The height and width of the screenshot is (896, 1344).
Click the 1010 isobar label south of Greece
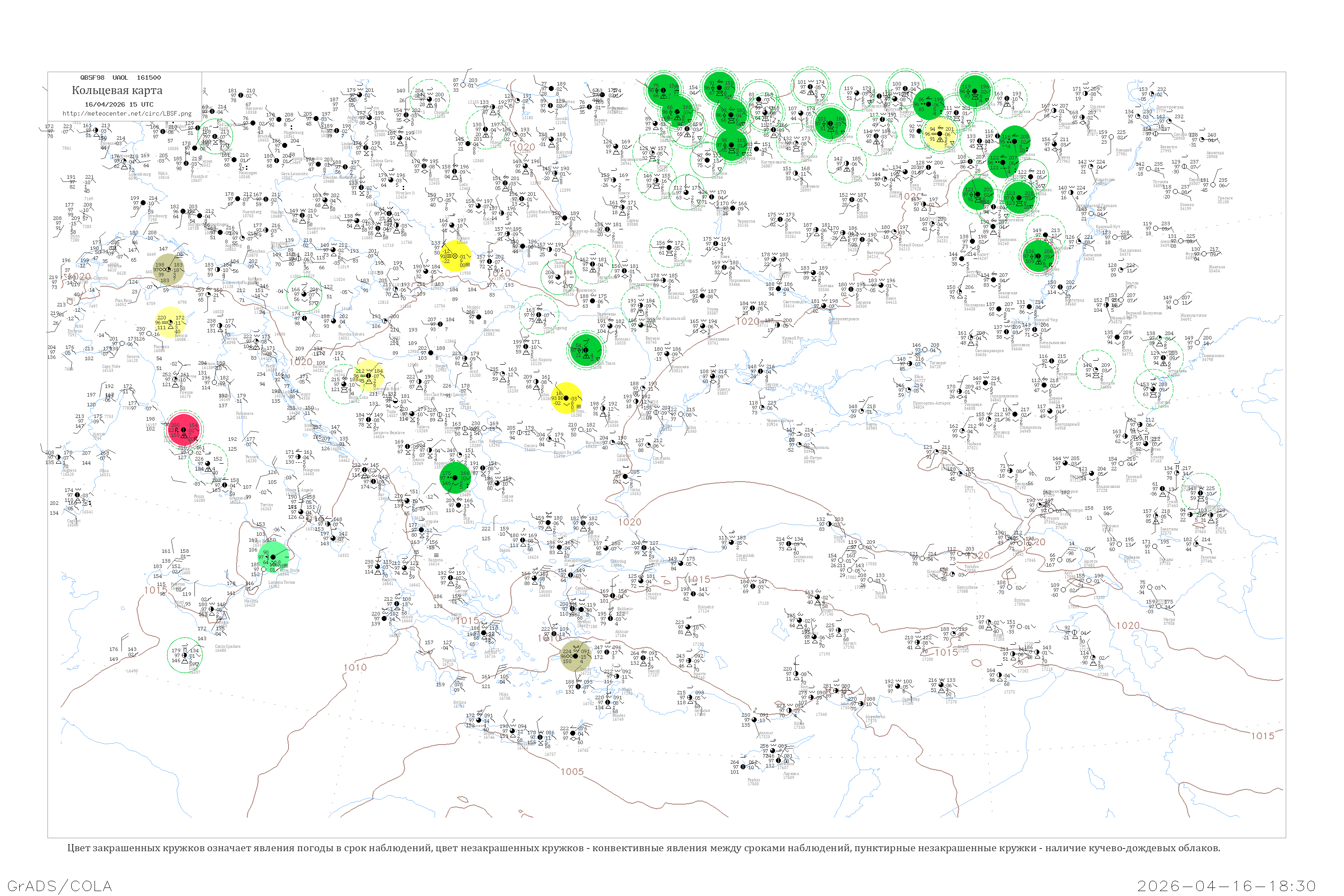[355, 668]
